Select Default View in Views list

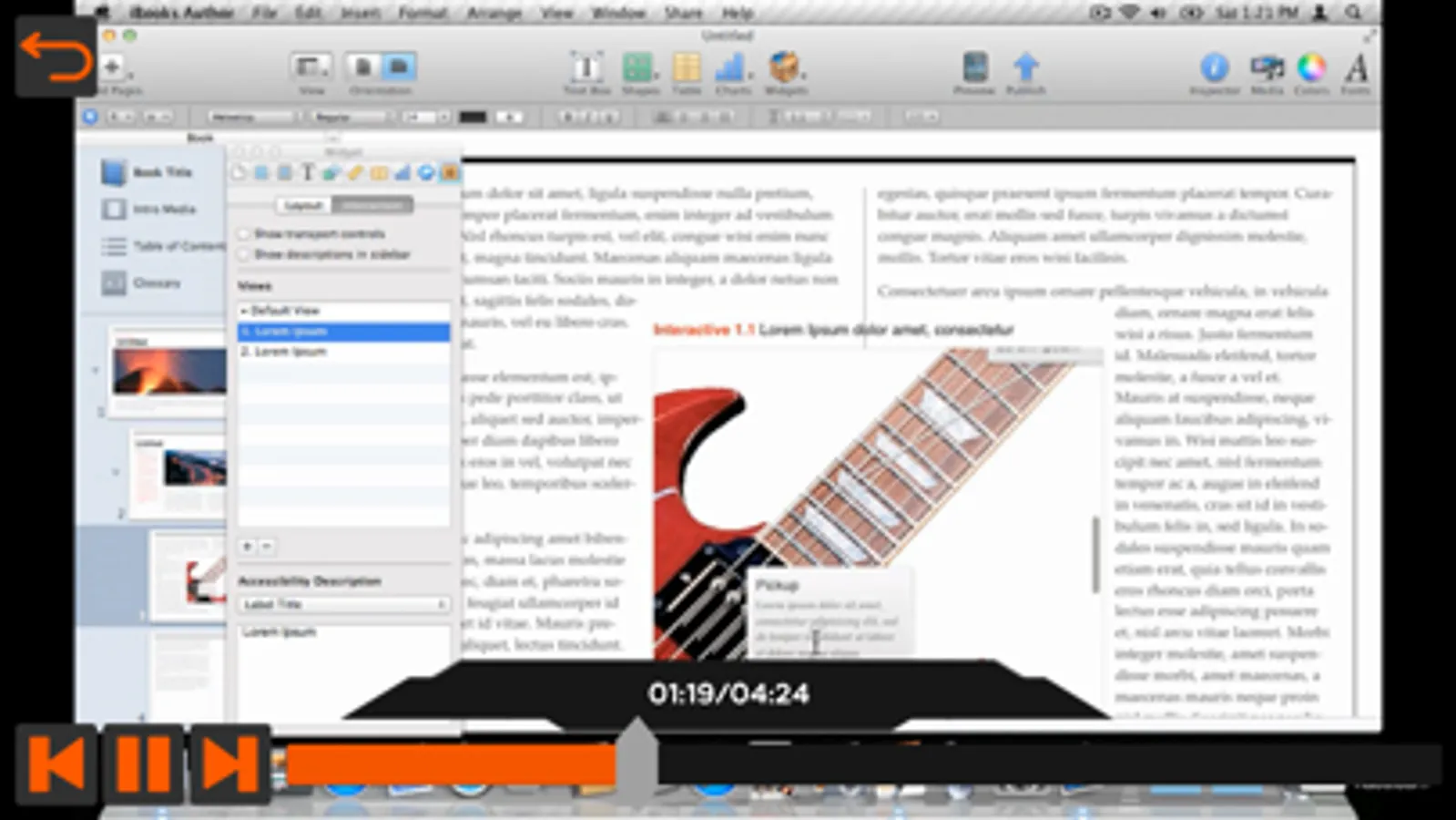pyautogui.click(x=343, y=311)
